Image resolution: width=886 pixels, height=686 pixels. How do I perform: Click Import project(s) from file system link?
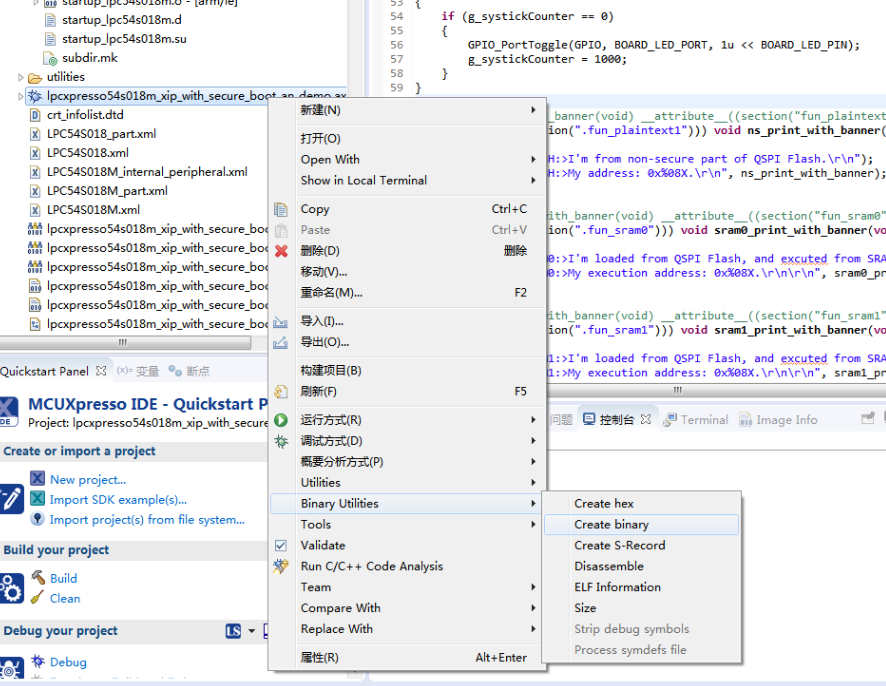point(147,519)
